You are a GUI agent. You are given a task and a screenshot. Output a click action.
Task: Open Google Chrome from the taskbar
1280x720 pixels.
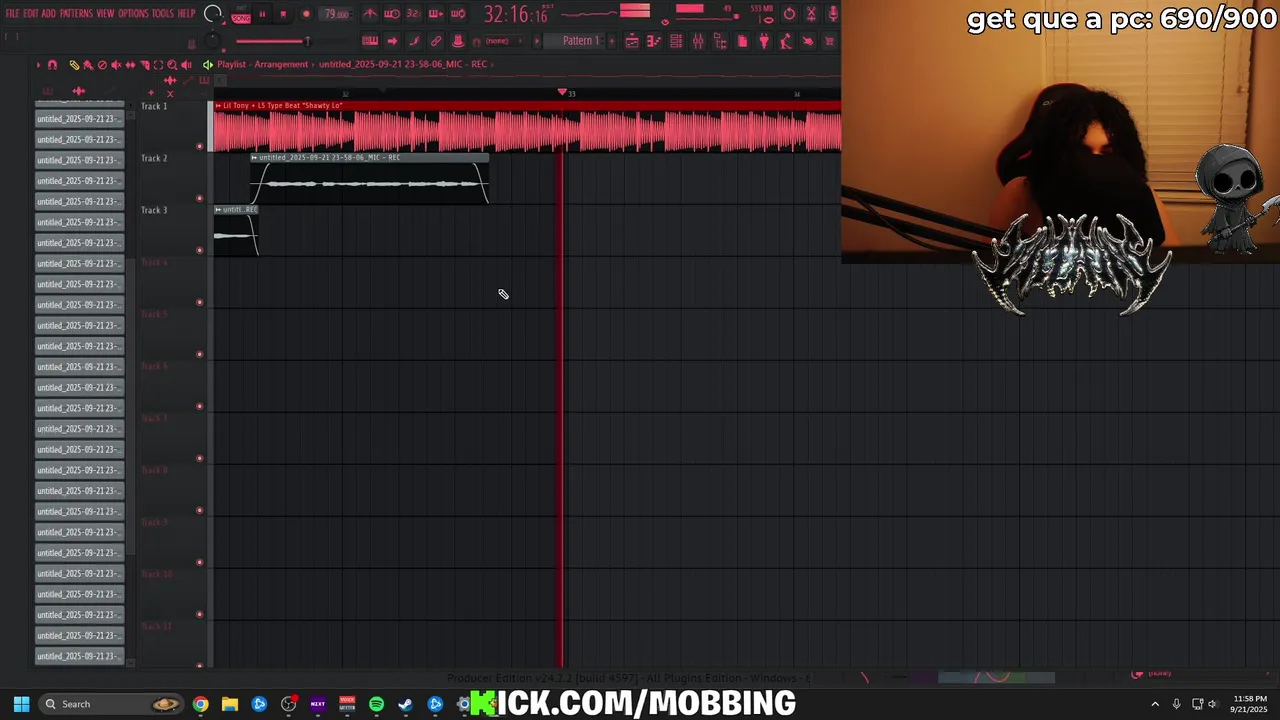201,704
